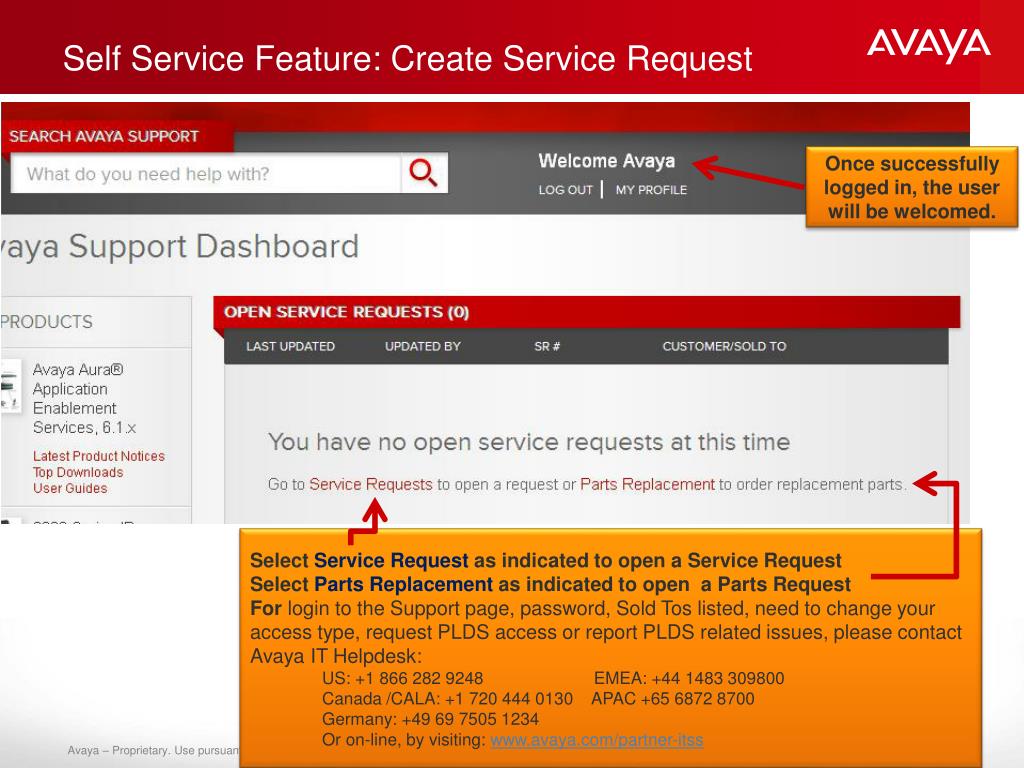The height and width of the screenshot is (768, 1024).
Task: Click the CUSTOMER/SOLD TO column header
Action: (724, 346)
